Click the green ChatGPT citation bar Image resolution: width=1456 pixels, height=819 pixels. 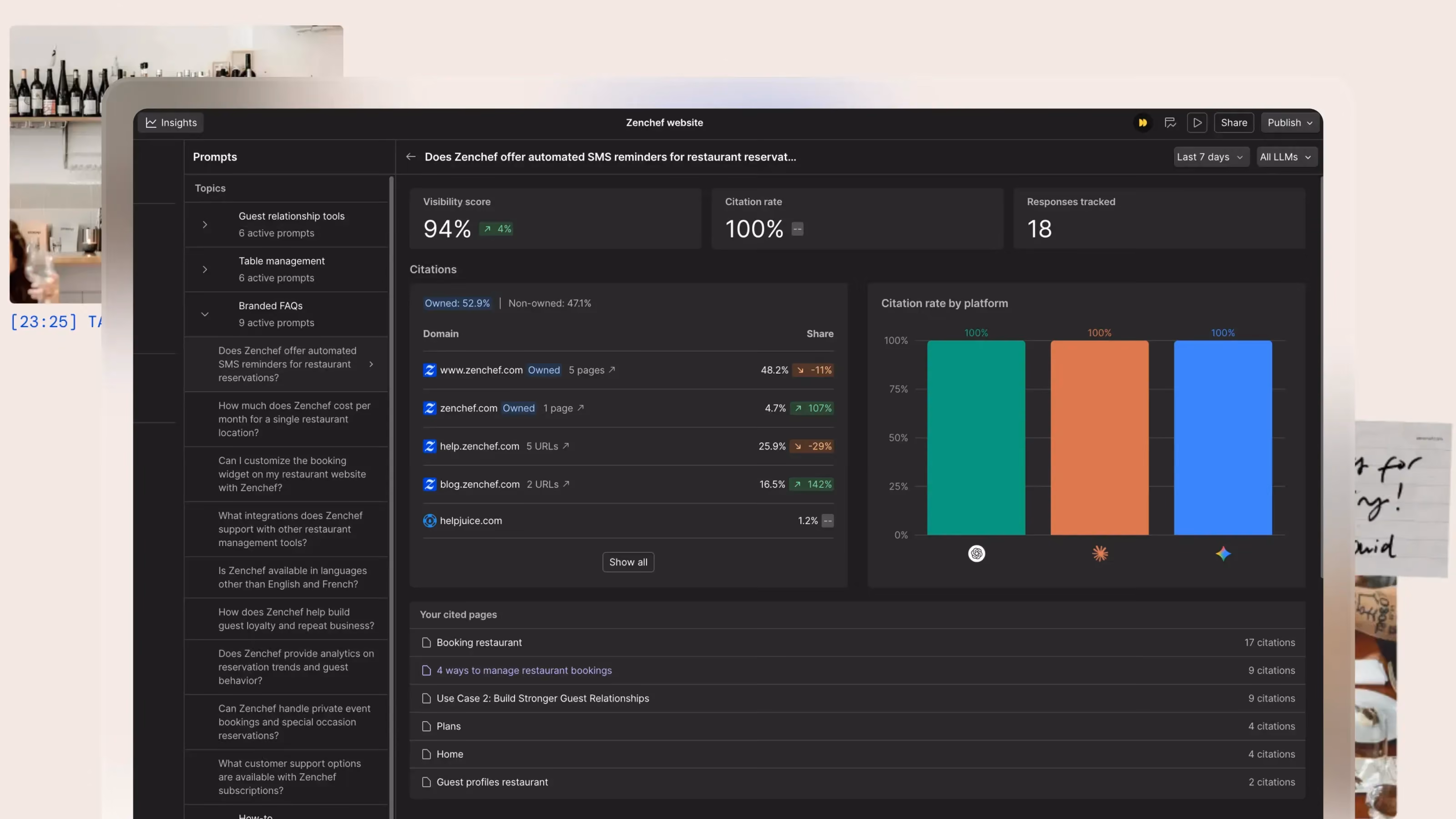976,437
